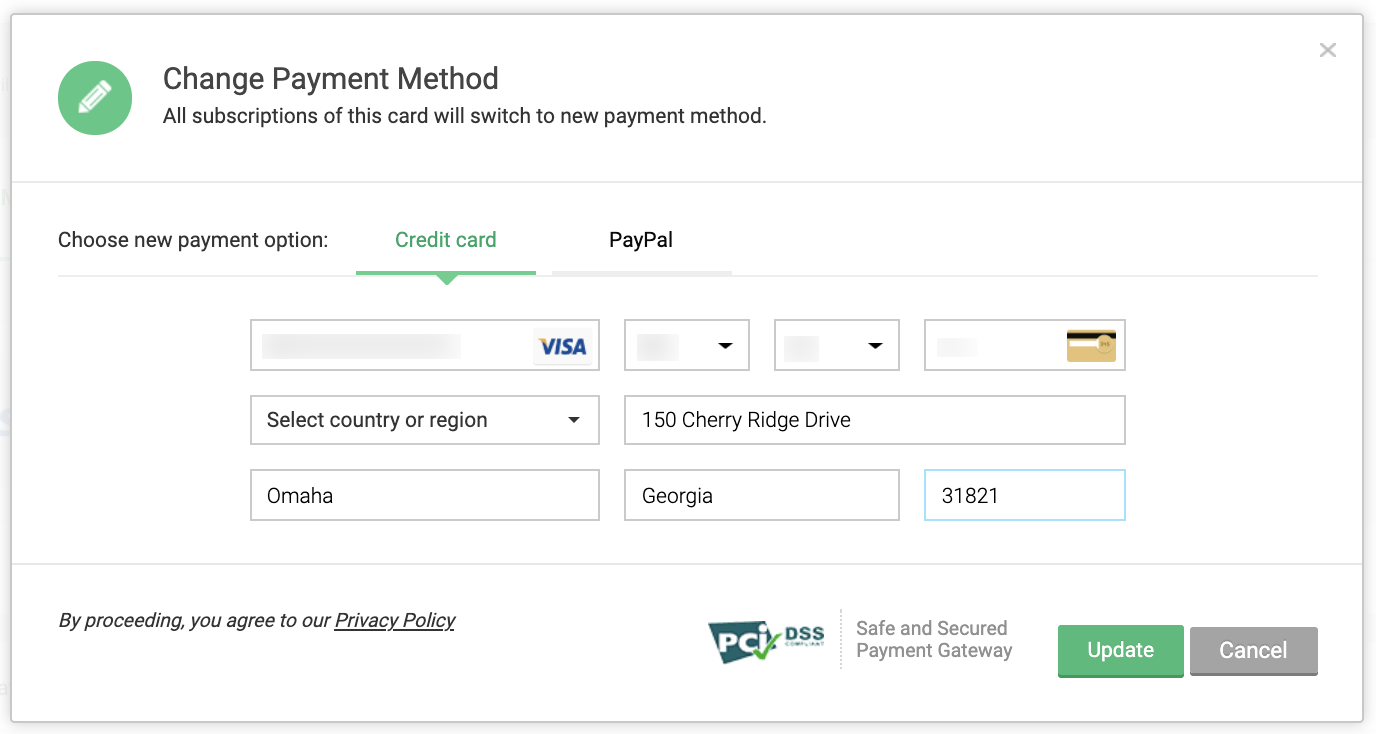Click the state field containing Georgia

click(761, 495)
